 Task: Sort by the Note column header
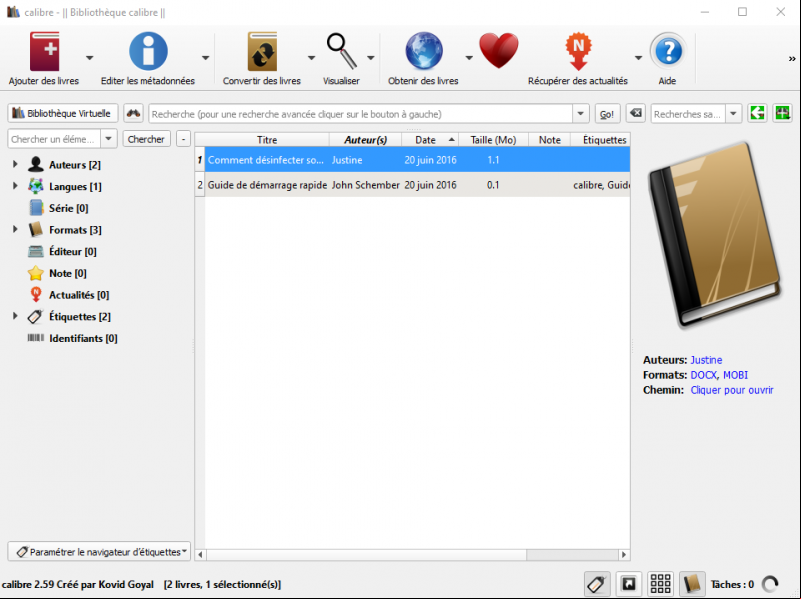point(549,139)
